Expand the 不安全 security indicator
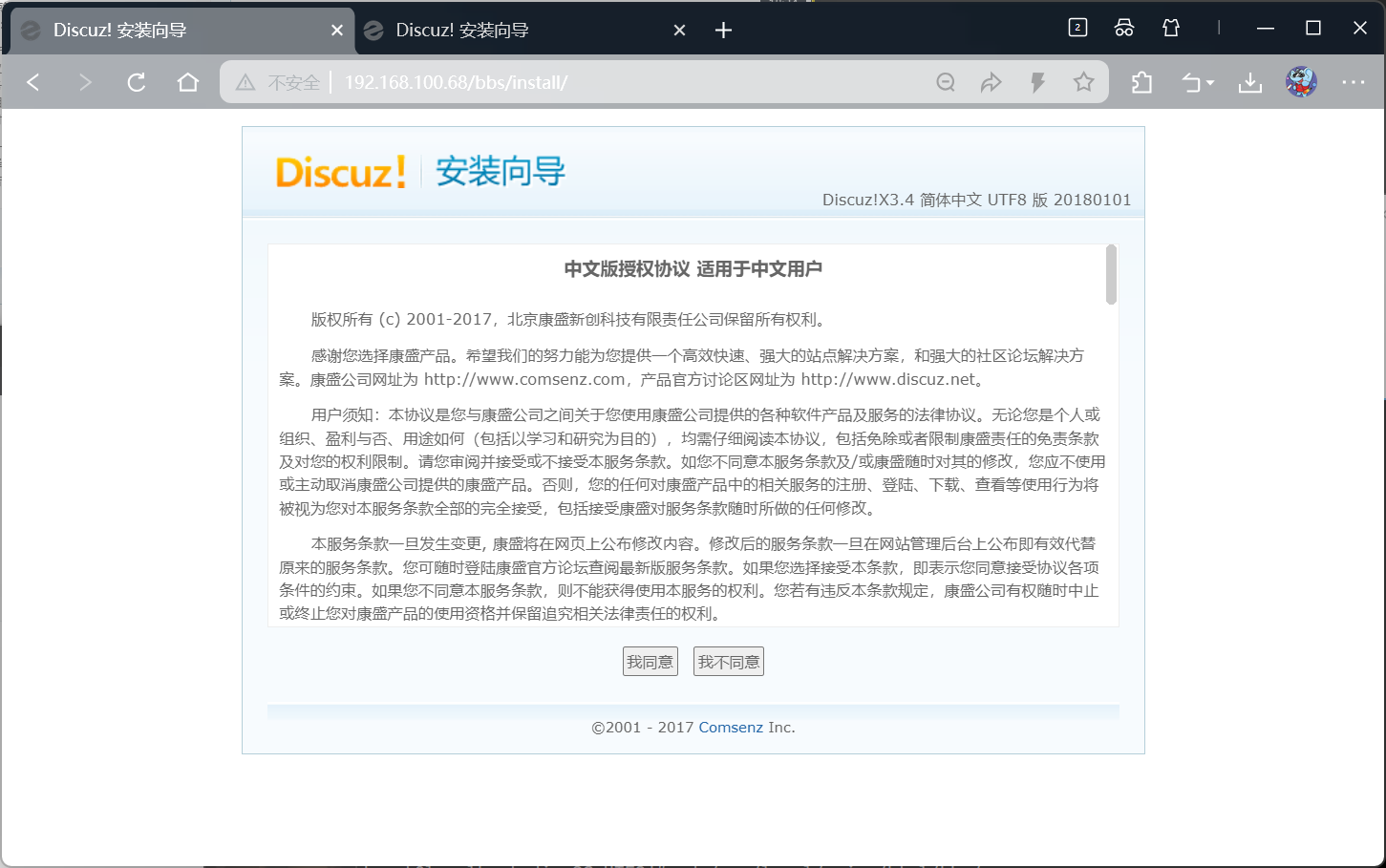 (279, 82)
